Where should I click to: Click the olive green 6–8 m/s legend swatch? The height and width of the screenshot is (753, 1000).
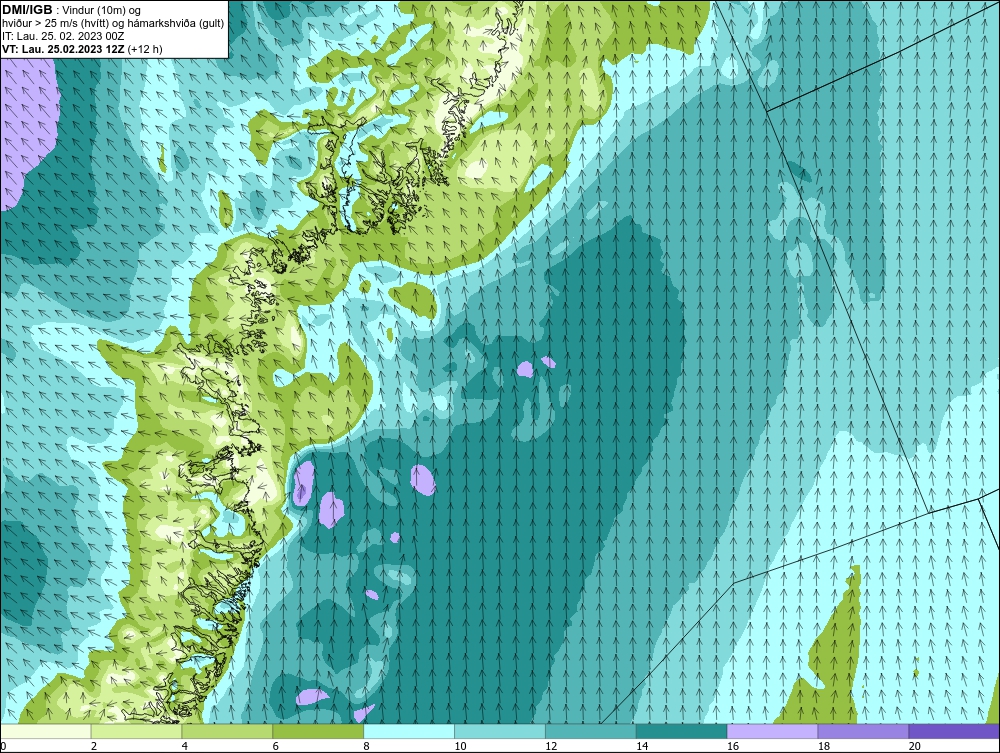pyautogui.click(x=318, y=731)
